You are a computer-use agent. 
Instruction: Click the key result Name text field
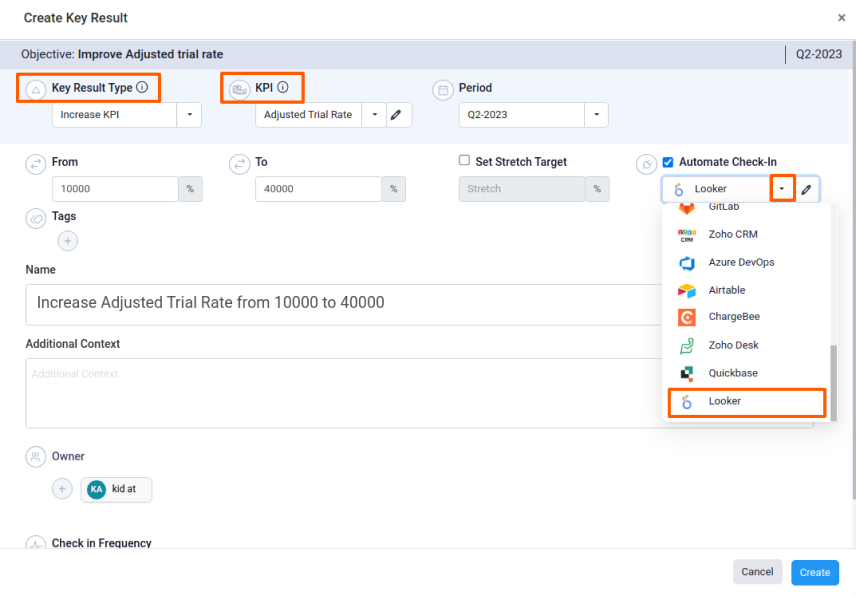coord(344,305)
